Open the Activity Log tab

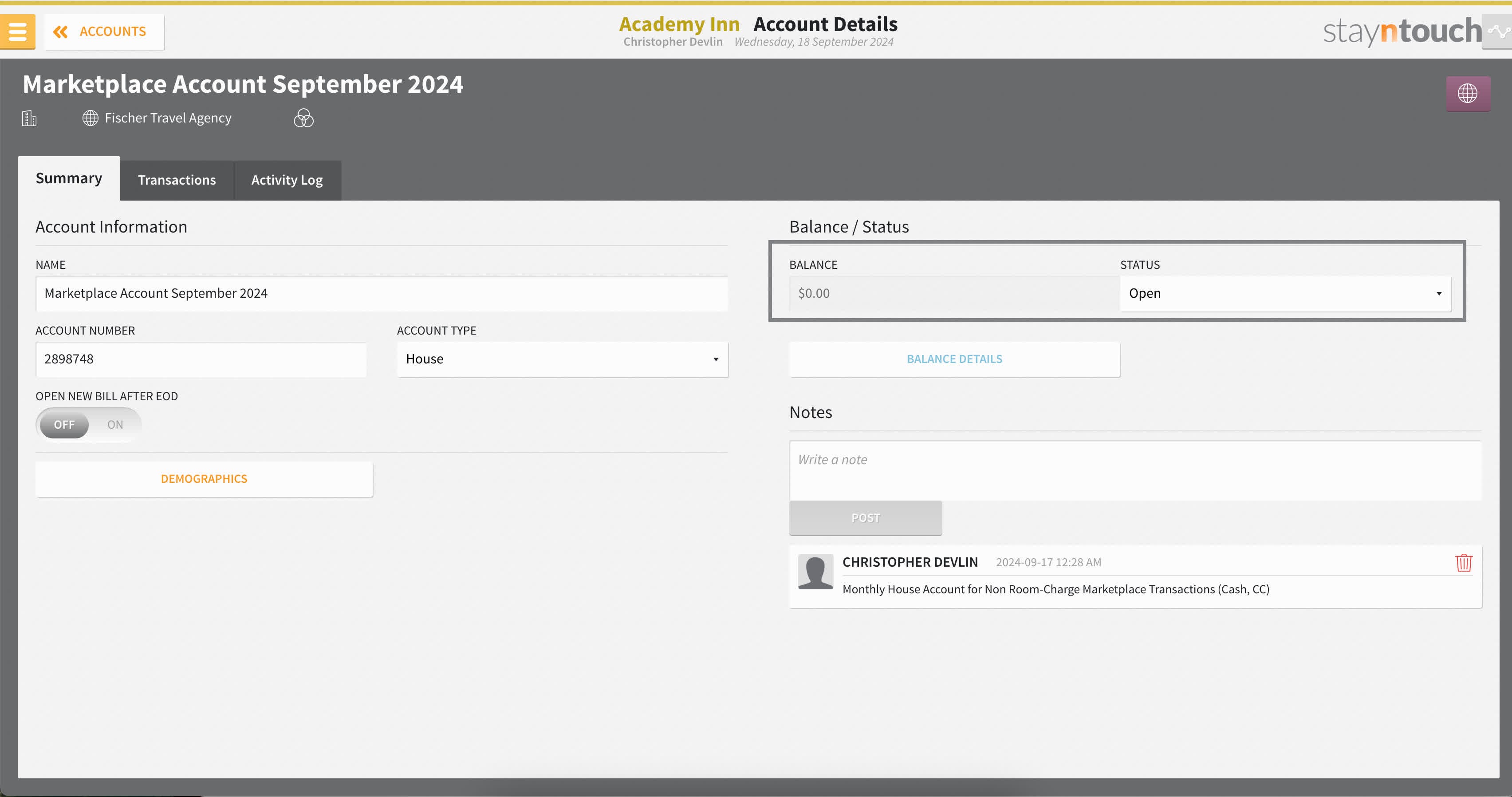[287, 180]
